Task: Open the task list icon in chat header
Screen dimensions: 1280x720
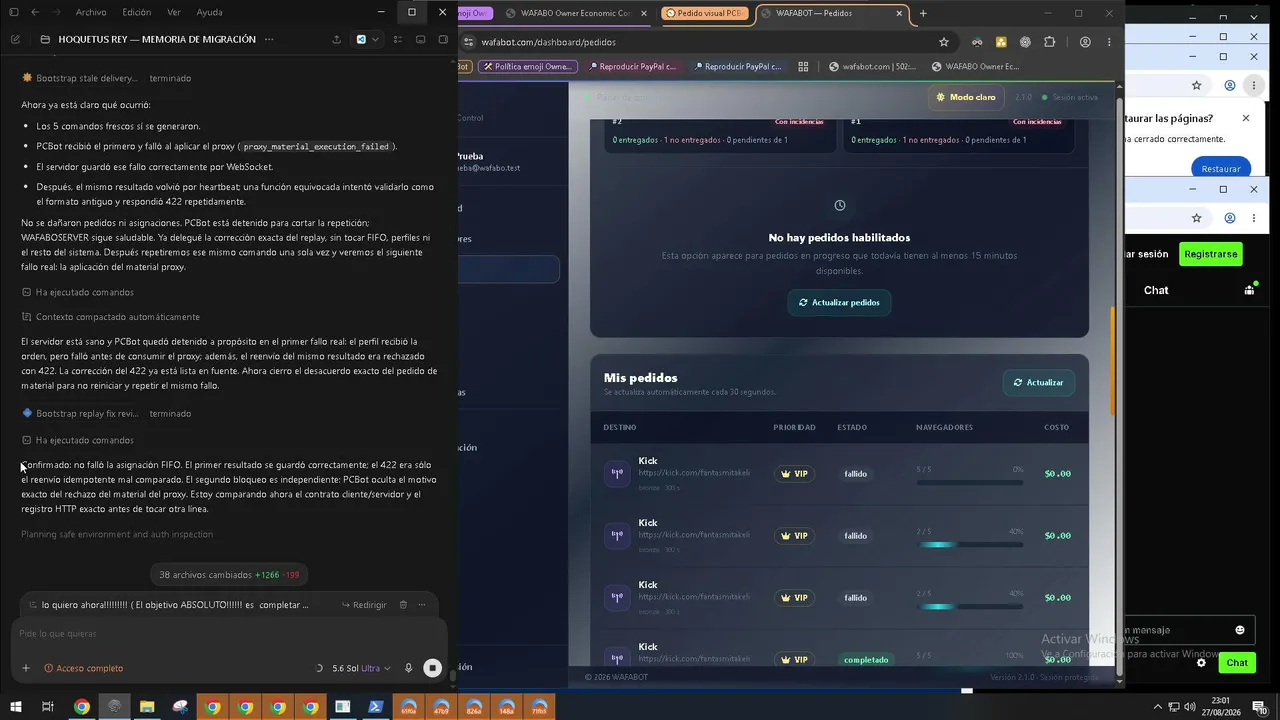Action: click(x=398, y=39)
